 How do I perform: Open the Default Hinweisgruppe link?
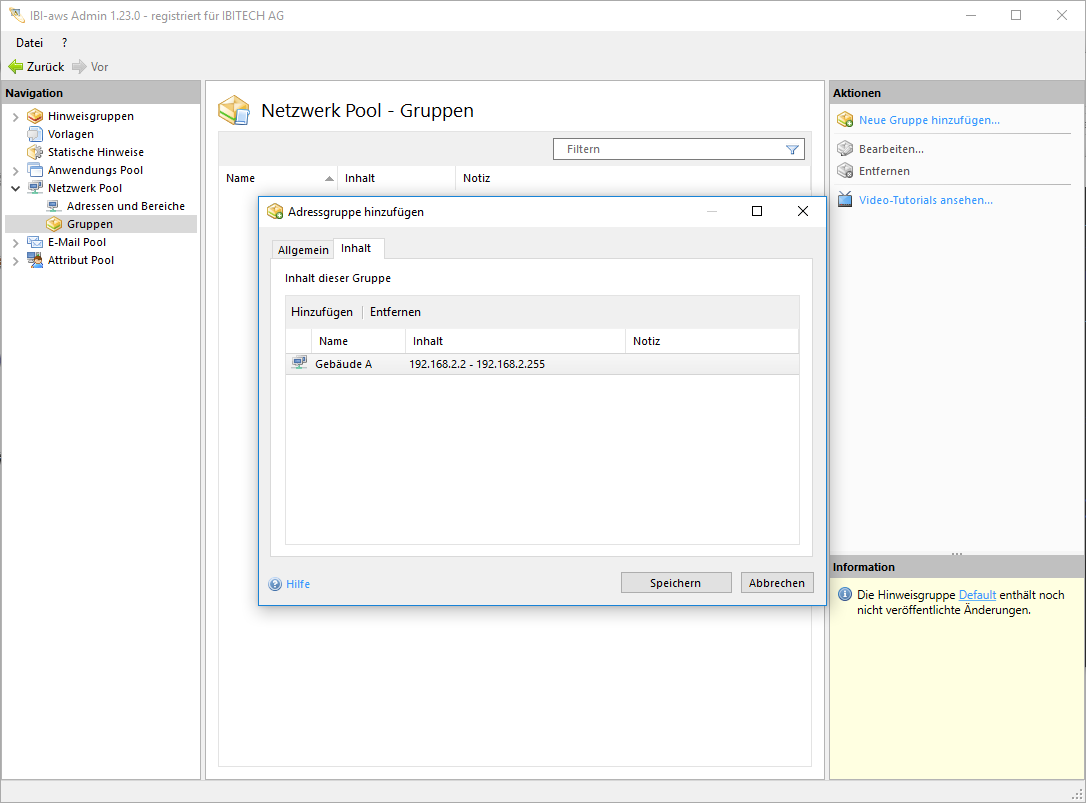pyautogui.click(x=977, y=595)
